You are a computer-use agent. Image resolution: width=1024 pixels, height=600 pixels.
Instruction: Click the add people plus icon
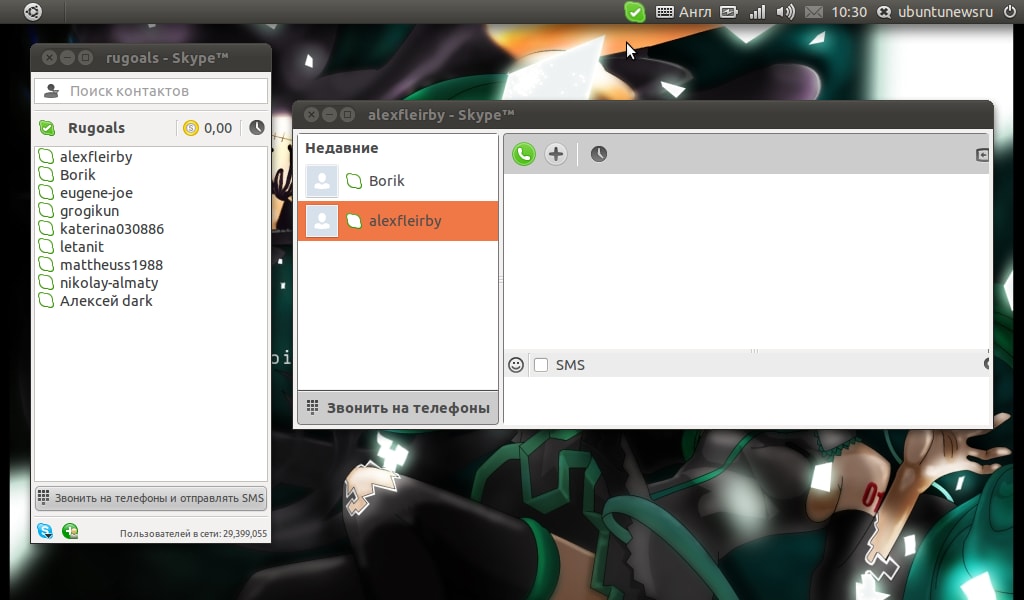556,154
